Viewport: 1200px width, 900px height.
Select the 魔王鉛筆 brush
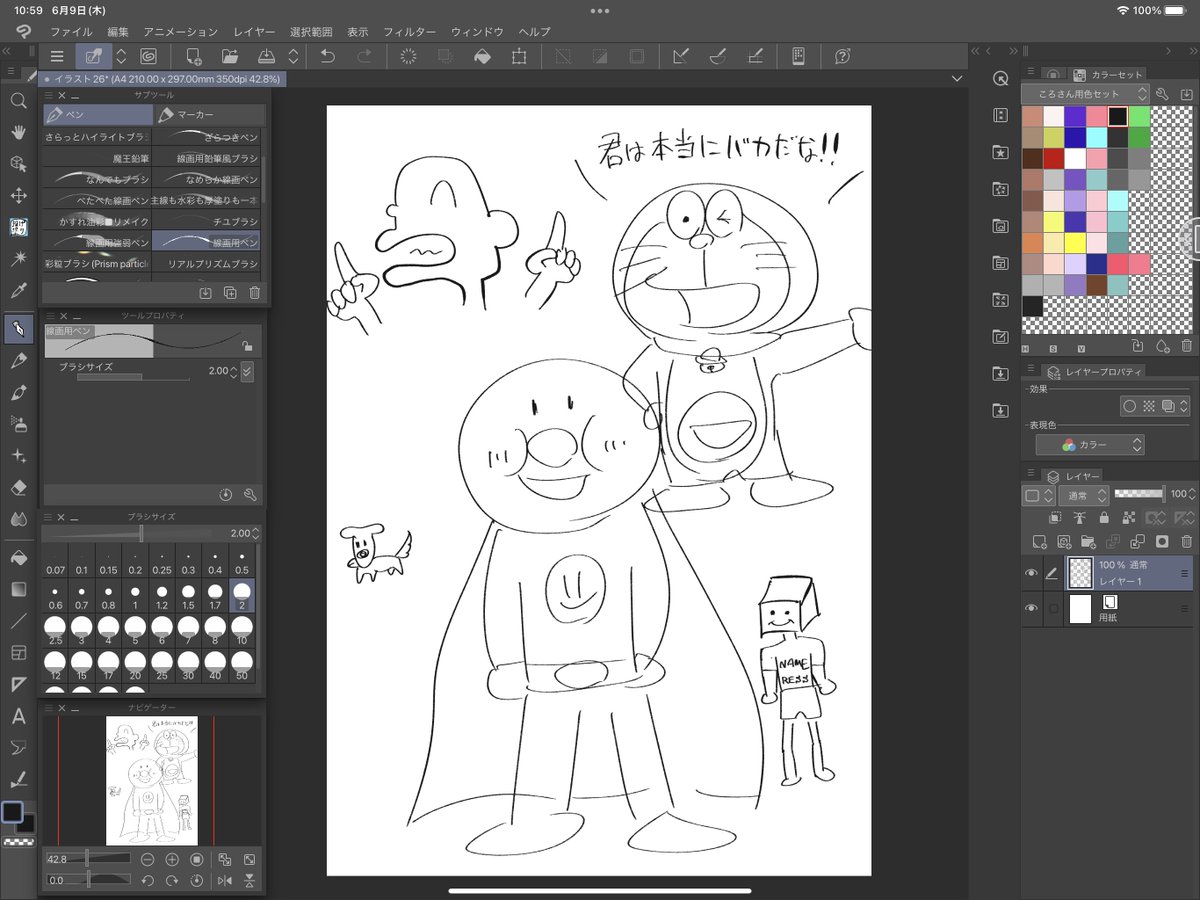[x=97, y=158]
